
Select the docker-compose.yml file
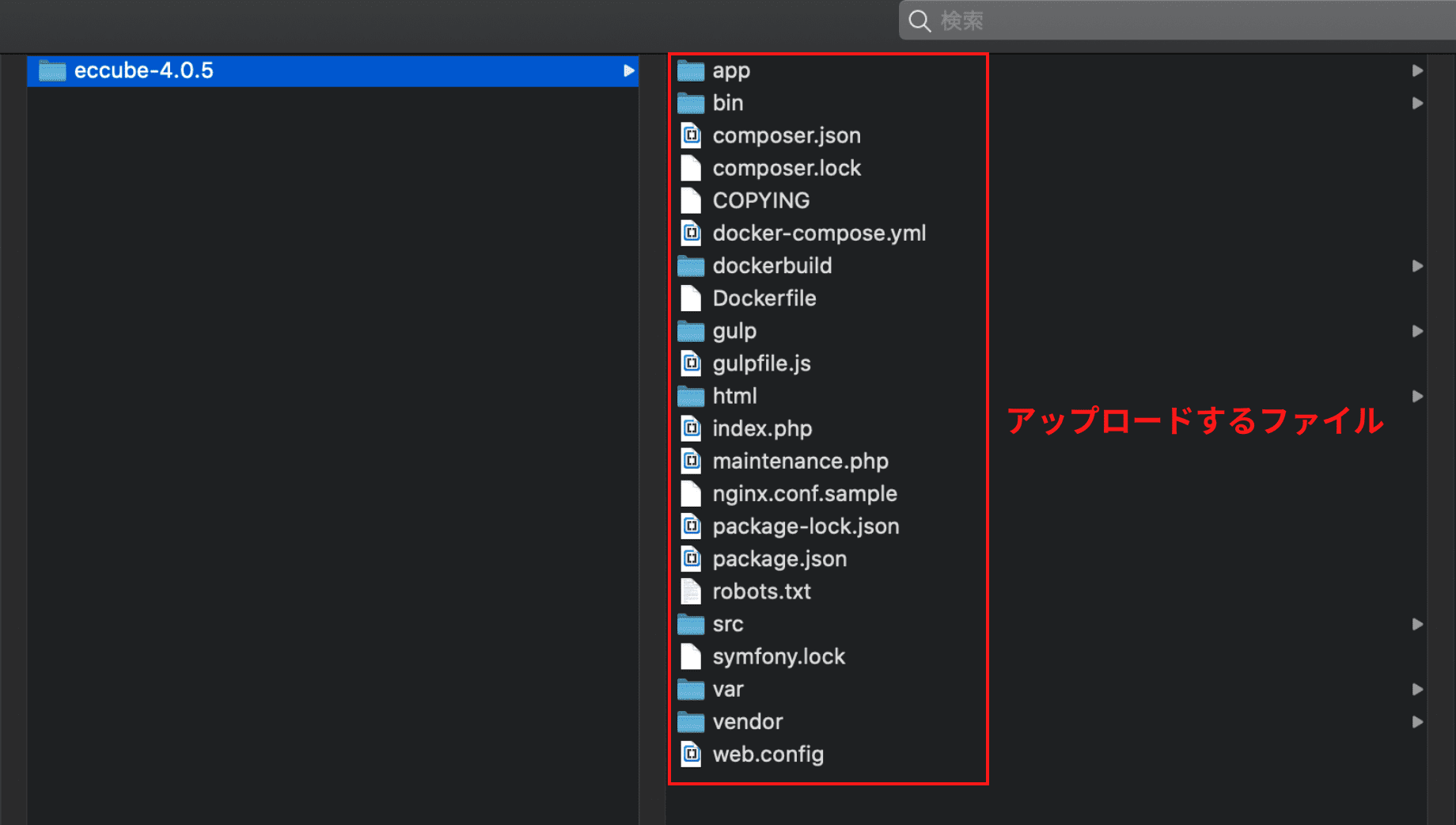click(x=818, y=234)
